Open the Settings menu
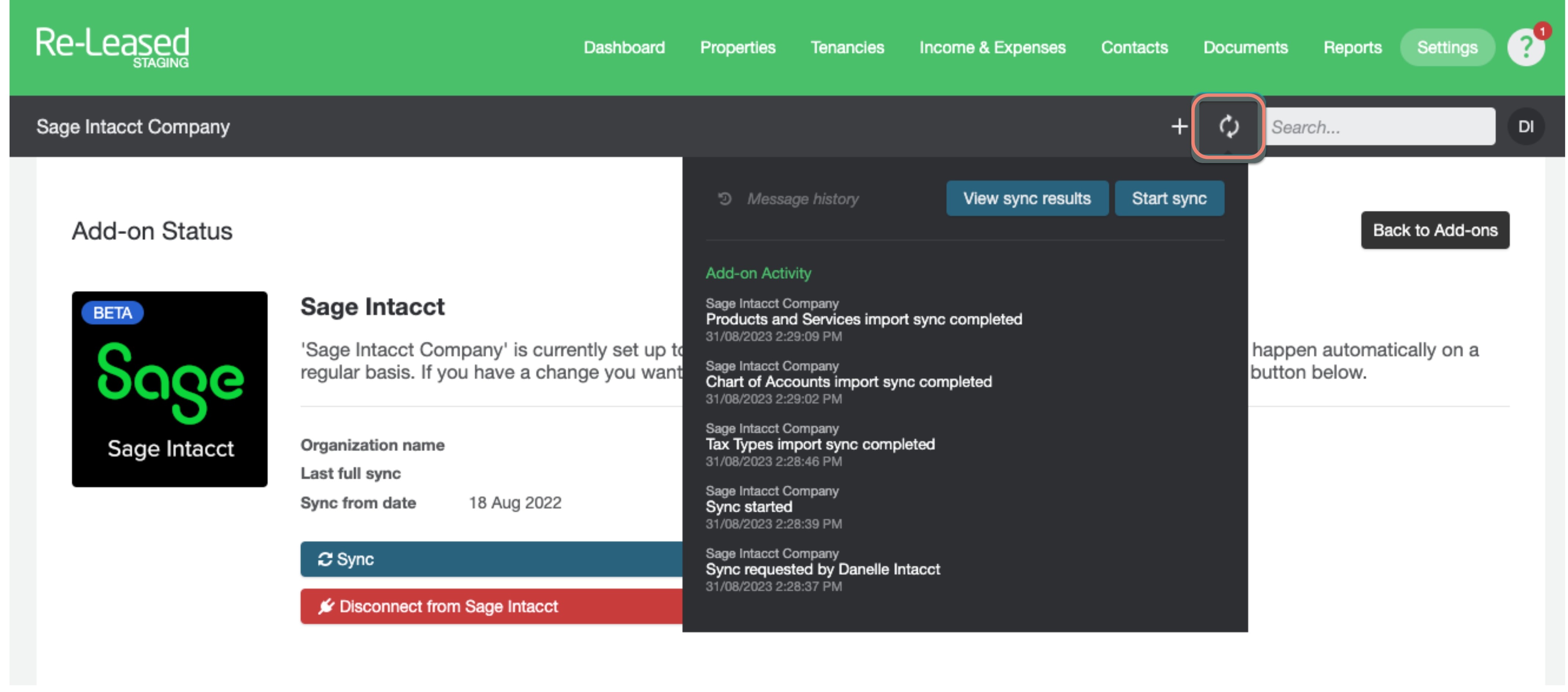The image size is (1568, 692). [1447, 47]
